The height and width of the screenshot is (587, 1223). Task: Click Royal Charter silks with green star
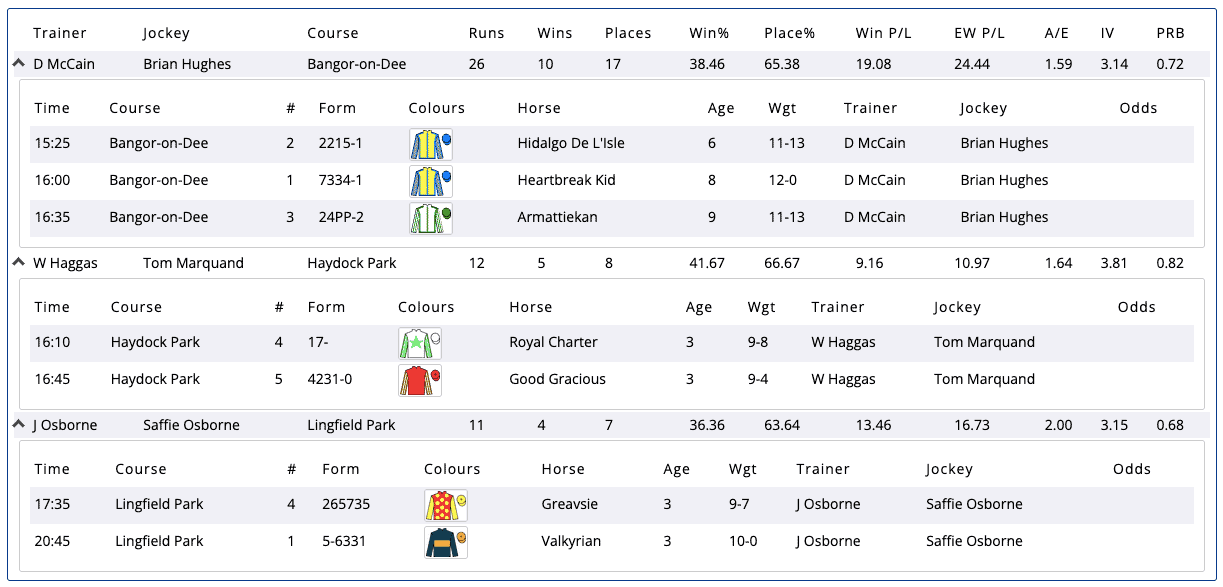tap(420, 343)
